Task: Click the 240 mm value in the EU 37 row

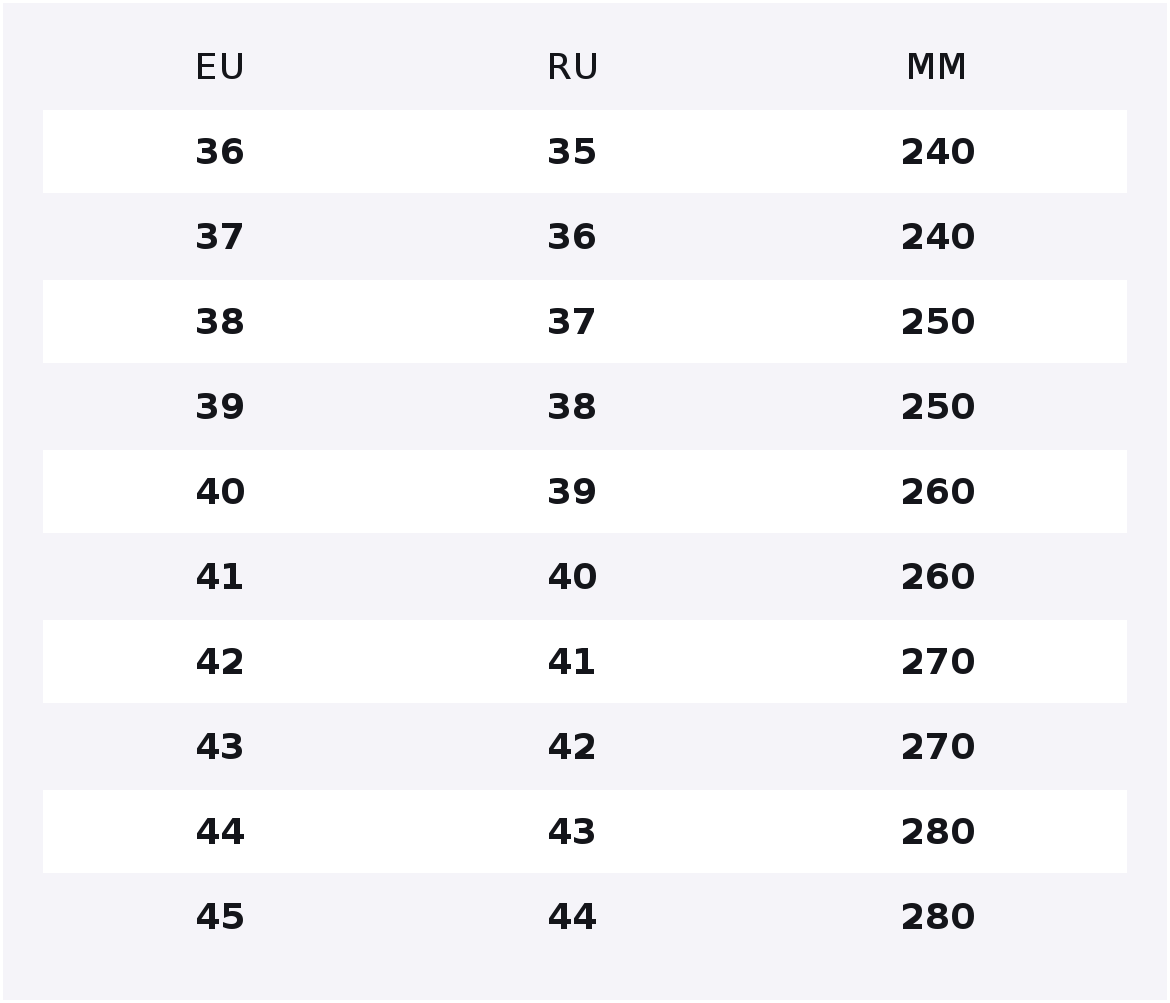Action: pyautogui.click(x=938, y=237)
